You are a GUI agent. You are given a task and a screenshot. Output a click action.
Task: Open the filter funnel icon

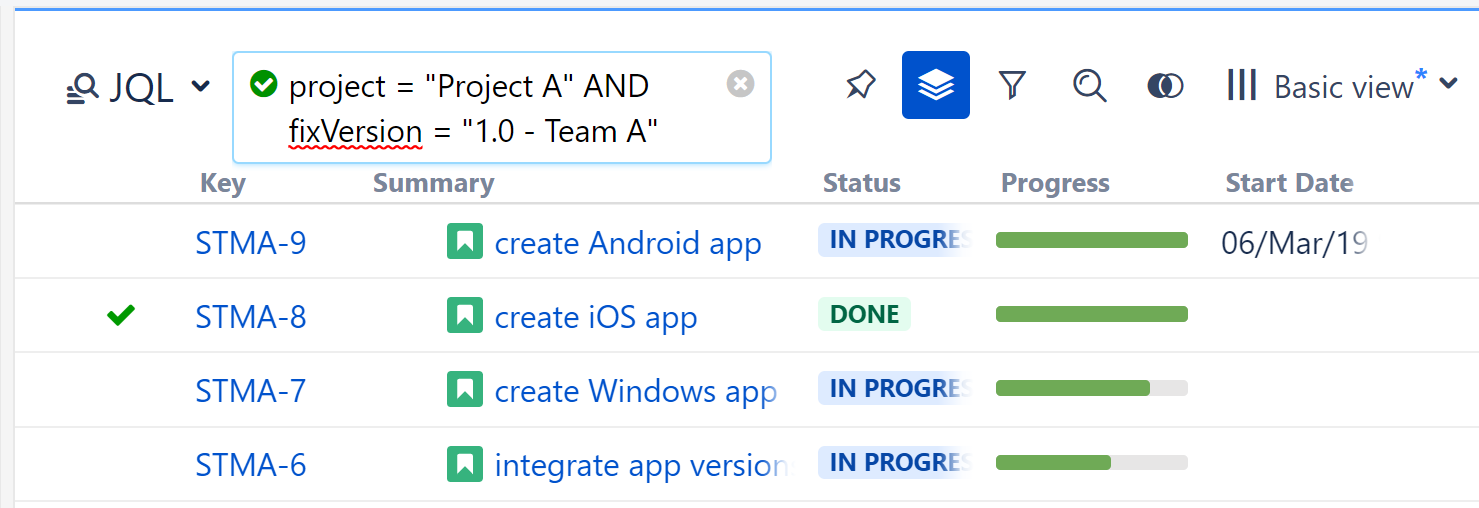click(x=1012, y=86)
